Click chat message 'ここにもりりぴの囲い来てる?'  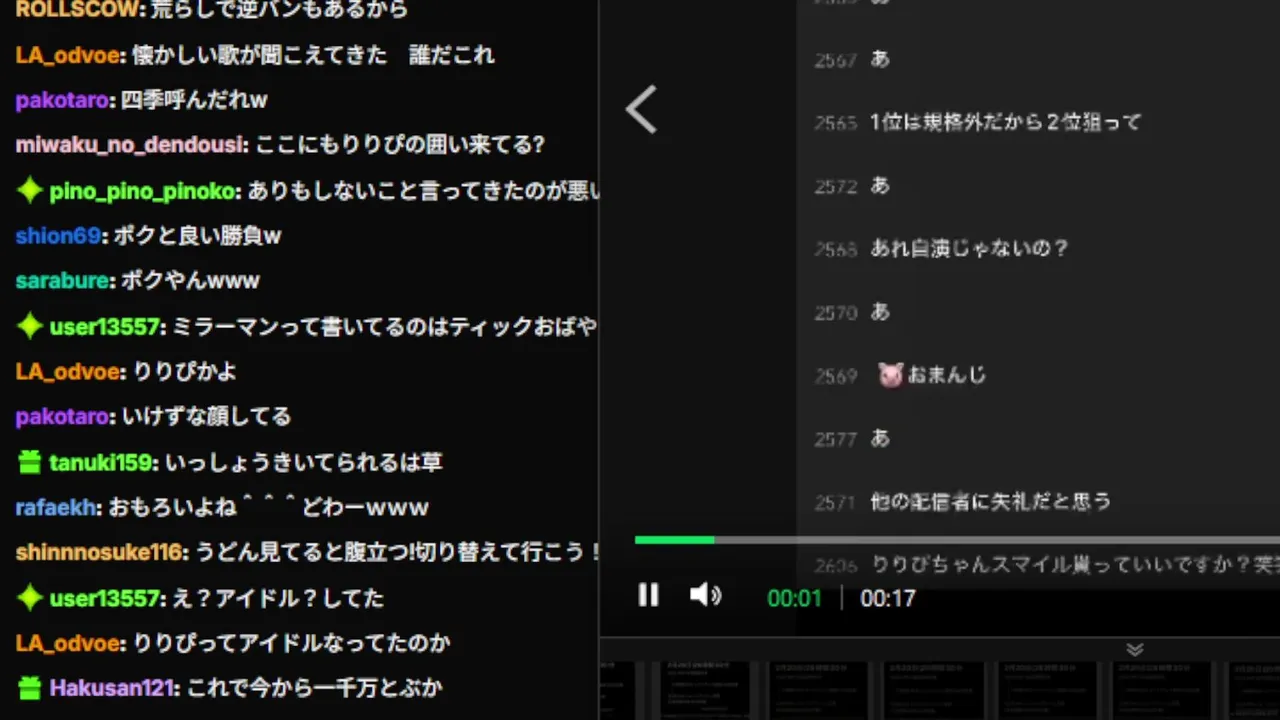(400, 145)
